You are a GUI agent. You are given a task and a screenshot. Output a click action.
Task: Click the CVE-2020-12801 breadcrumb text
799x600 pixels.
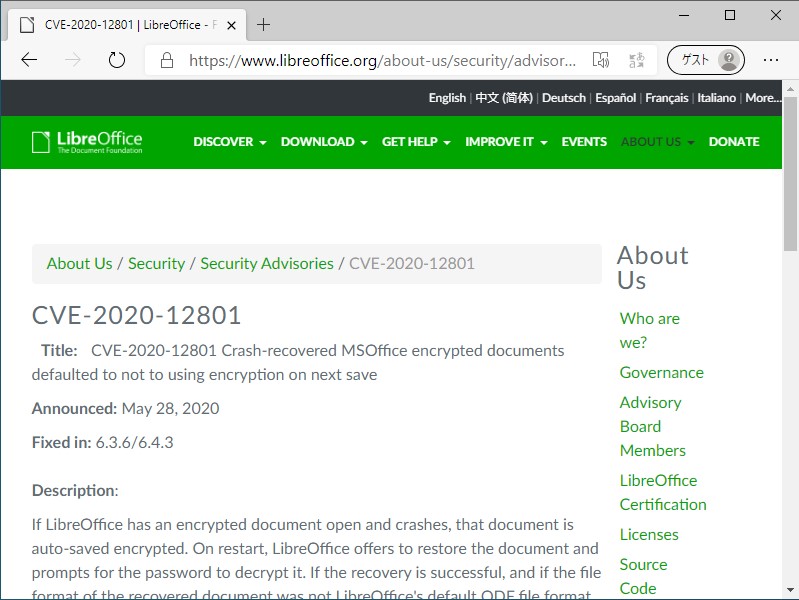412,264
